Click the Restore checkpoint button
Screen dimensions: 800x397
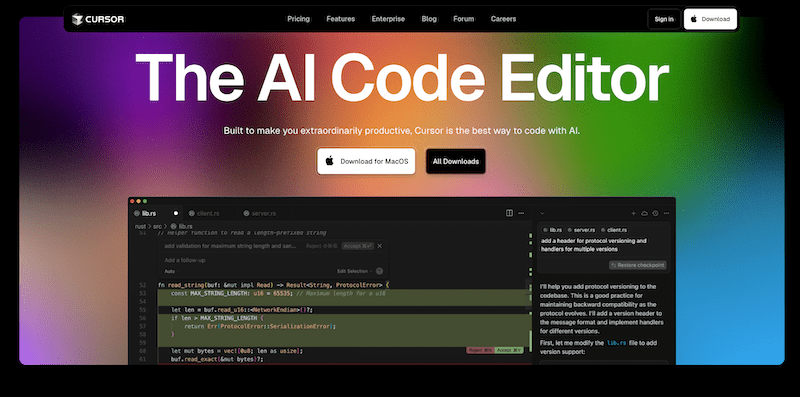(x=638, y=265)
